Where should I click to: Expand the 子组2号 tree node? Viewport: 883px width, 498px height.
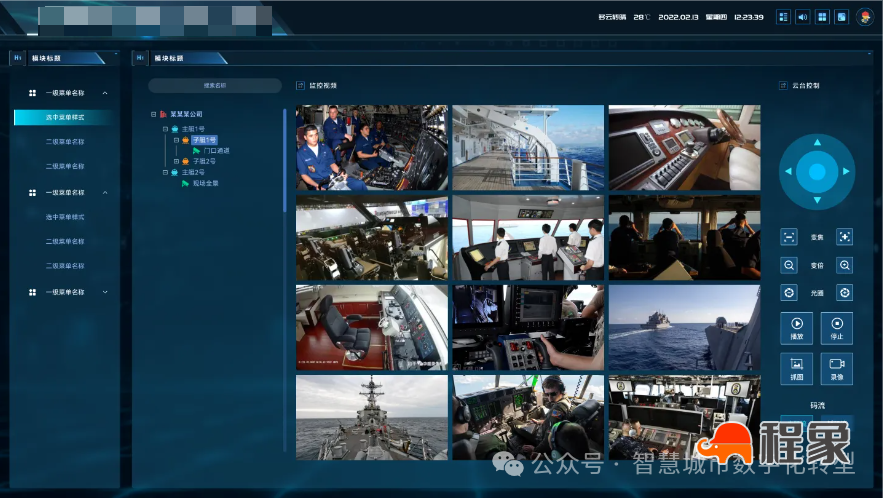pos(176,161)
